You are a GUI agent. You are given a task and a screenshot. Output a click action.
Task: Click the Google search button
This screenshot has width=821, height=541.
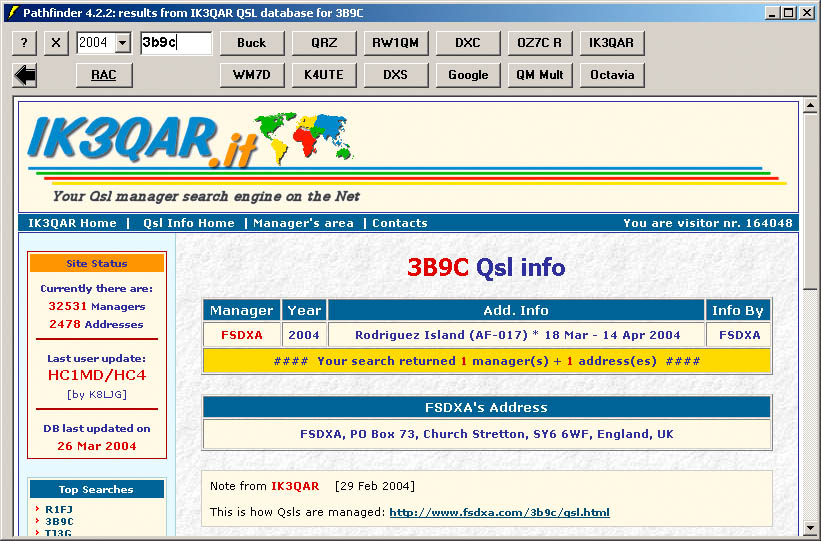click(x=468, y=75)
